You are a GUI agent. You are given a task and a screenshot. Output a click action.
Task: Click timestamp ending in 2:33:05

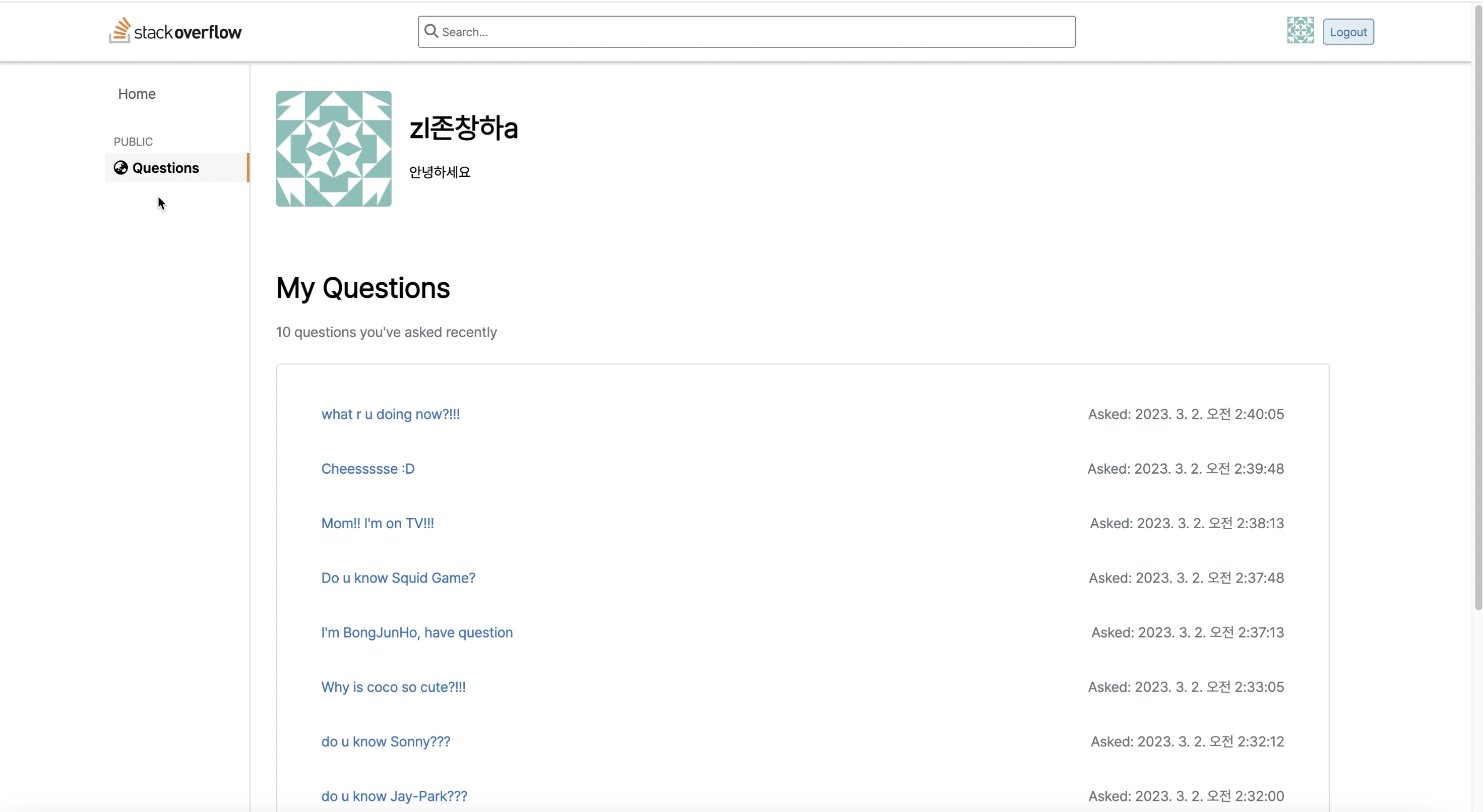click(x=1186, y=686)
